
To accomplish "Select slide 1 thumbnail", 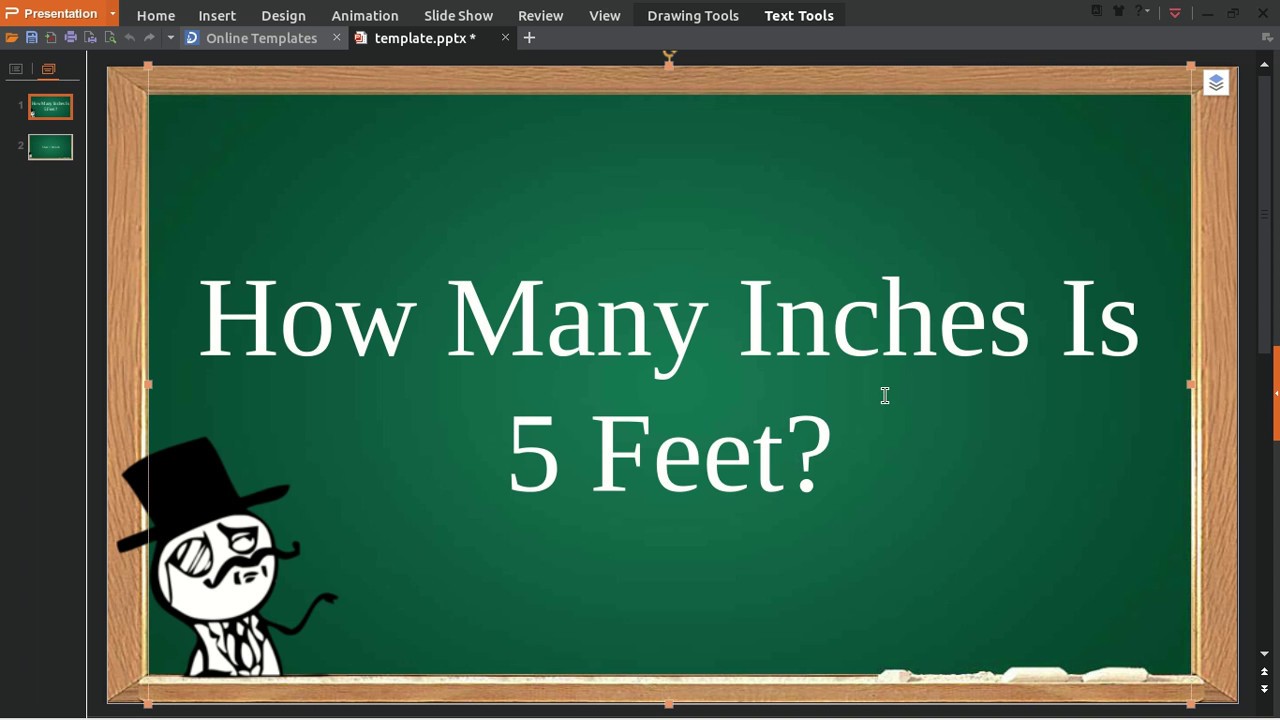I will coord(50,106).
